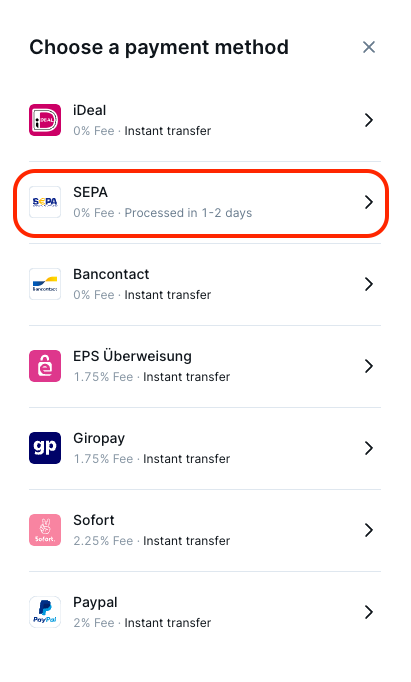411x682 pixels.
Task: Expand Paypal chevron arrow
Action: point(369,612)
